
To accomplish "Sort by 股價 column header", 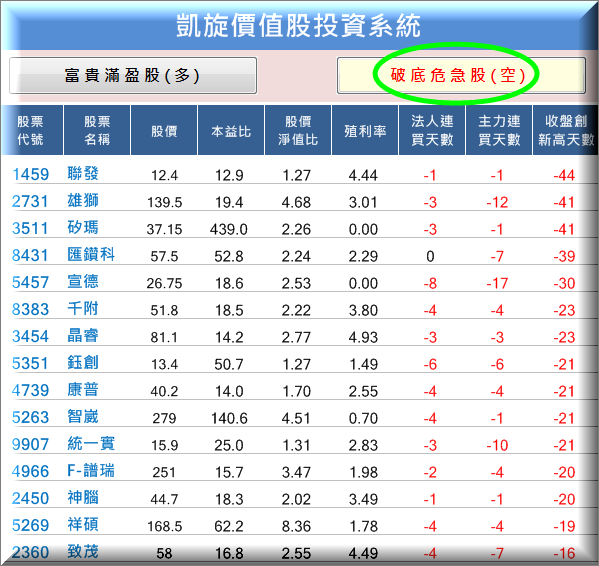I will coord(164,131).
